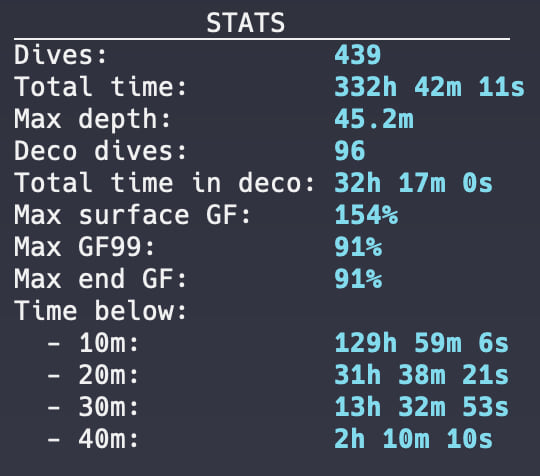Click the max depth value 45.2m
Image resolution: width=540 pixels, height=476 pixels.
pyautogui.click(x=374, y=119)
